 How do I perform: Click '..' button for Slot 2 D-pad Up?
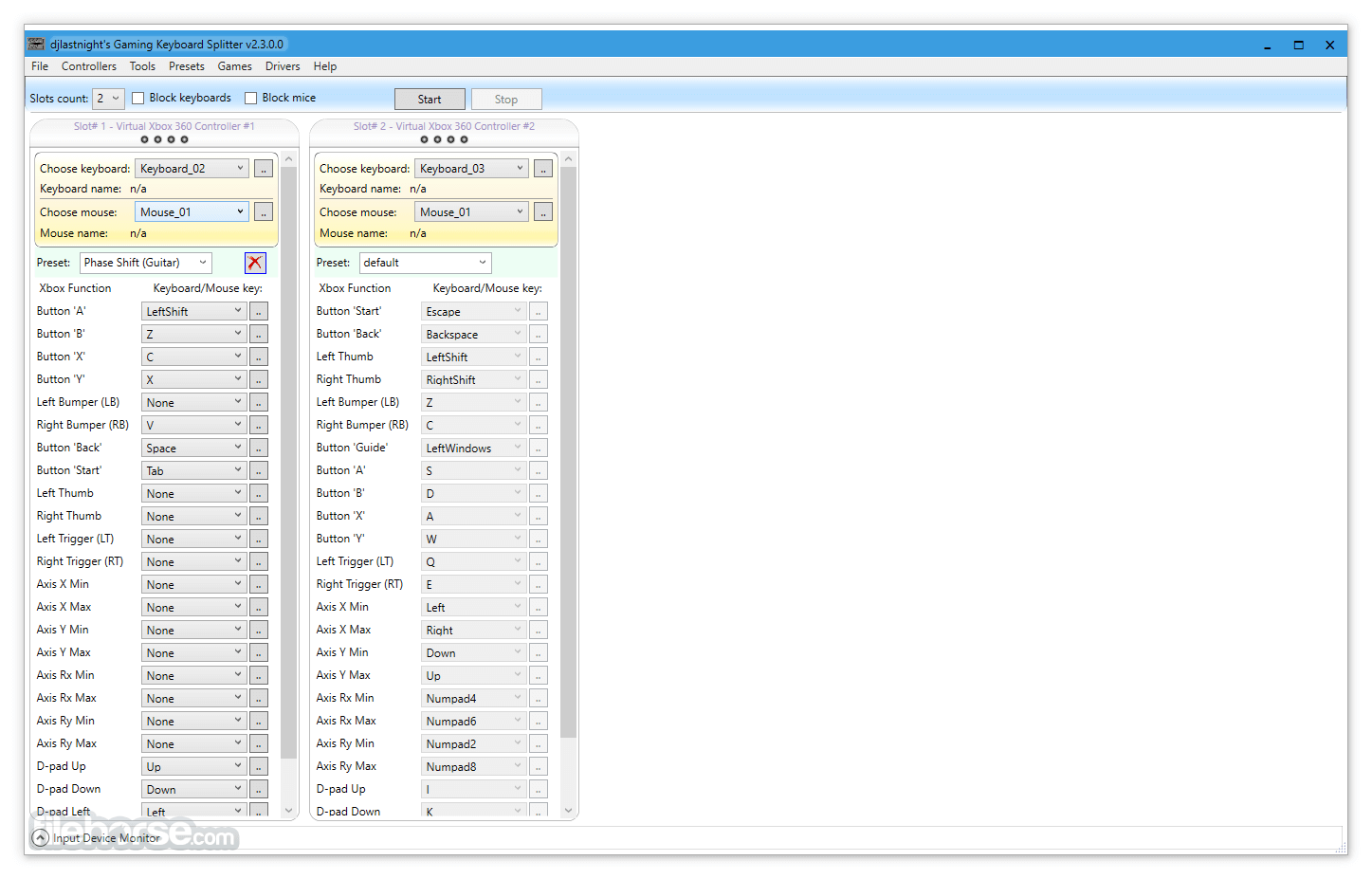tap(539, 789)
